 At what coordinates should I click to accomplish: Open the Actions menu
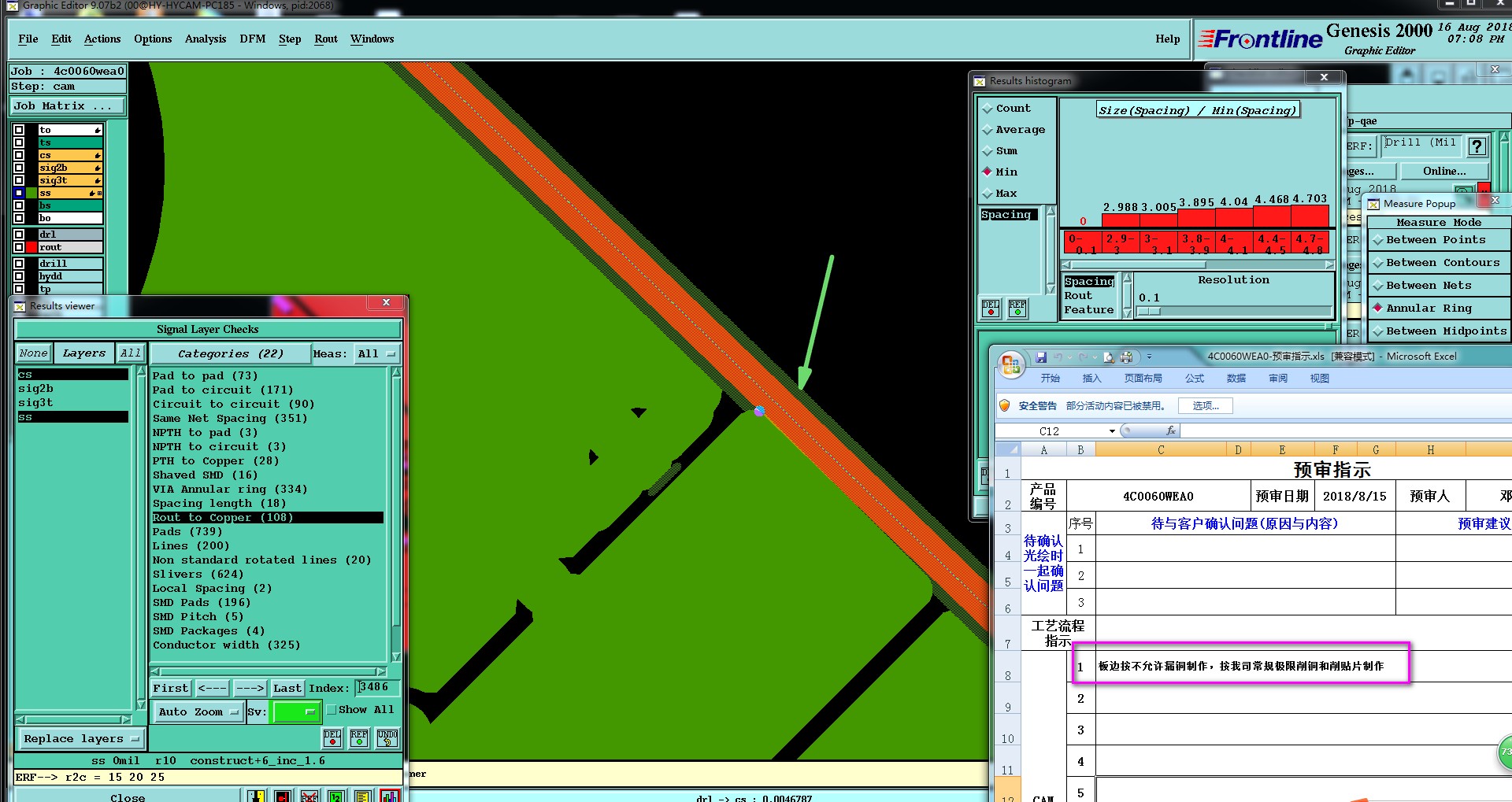point(102,39)
